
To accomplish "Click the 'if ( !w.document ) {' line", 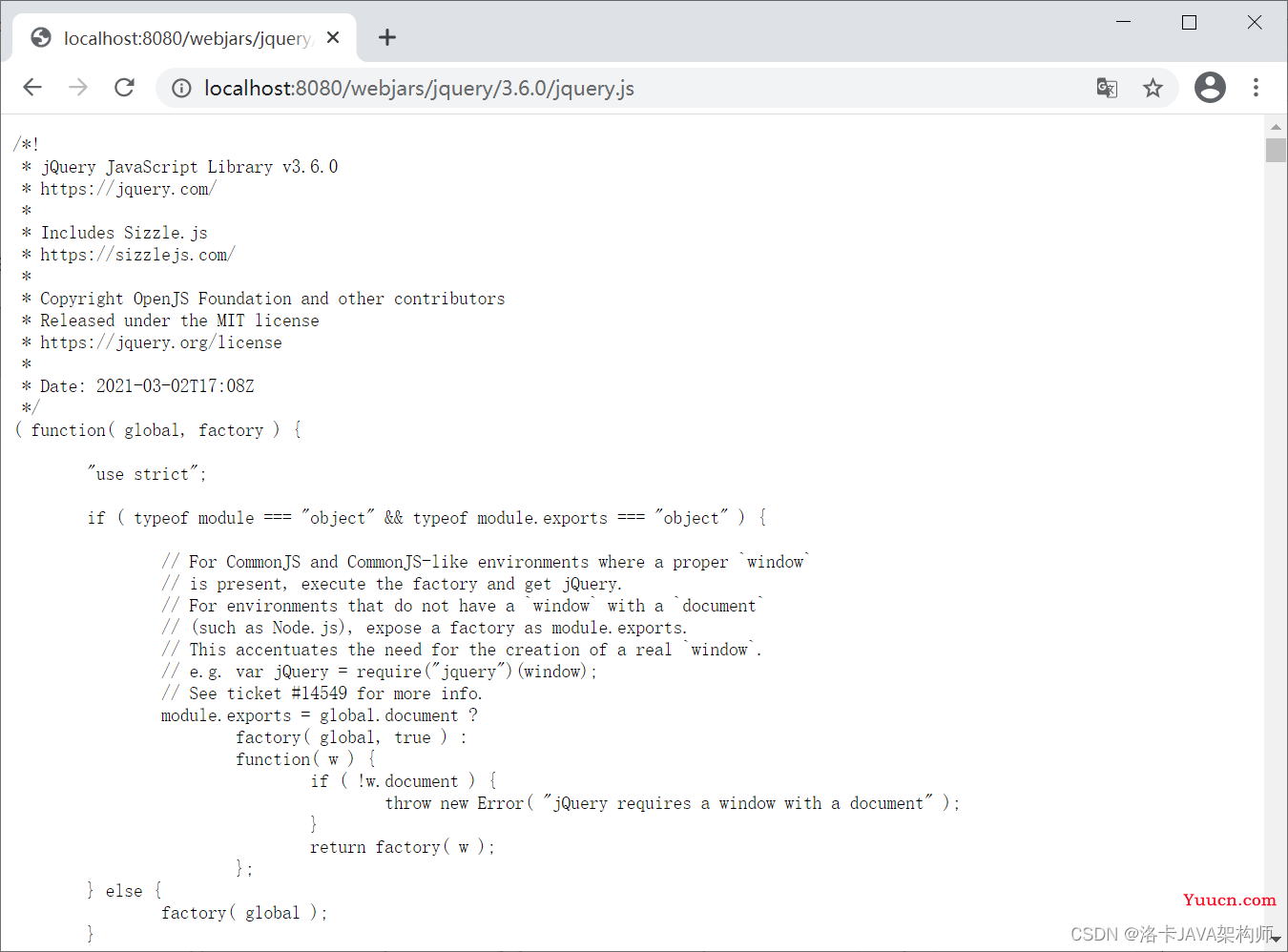I will click(x=404, y=781).
